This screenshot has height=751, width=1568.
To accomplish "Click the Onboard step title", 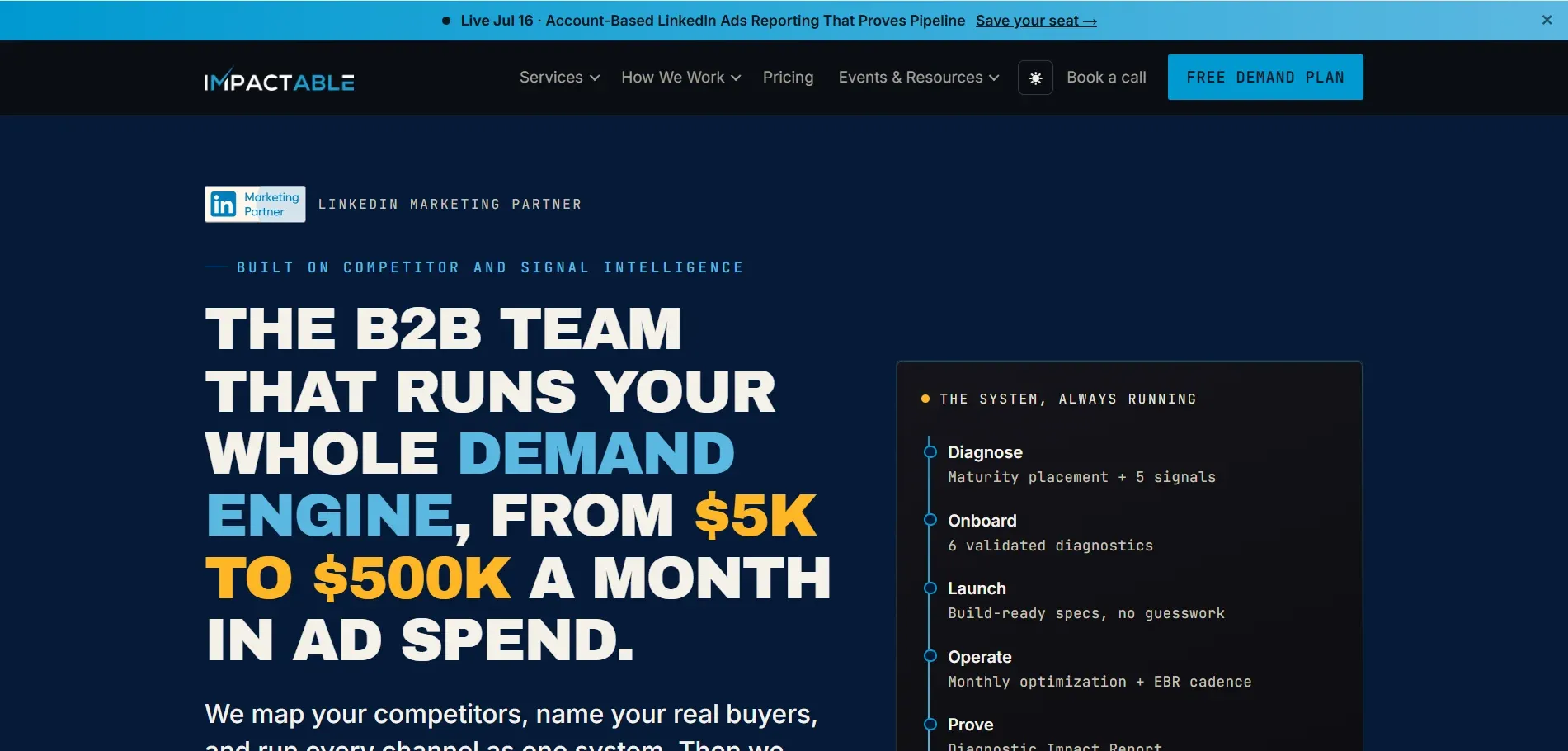I will [982, 521].
